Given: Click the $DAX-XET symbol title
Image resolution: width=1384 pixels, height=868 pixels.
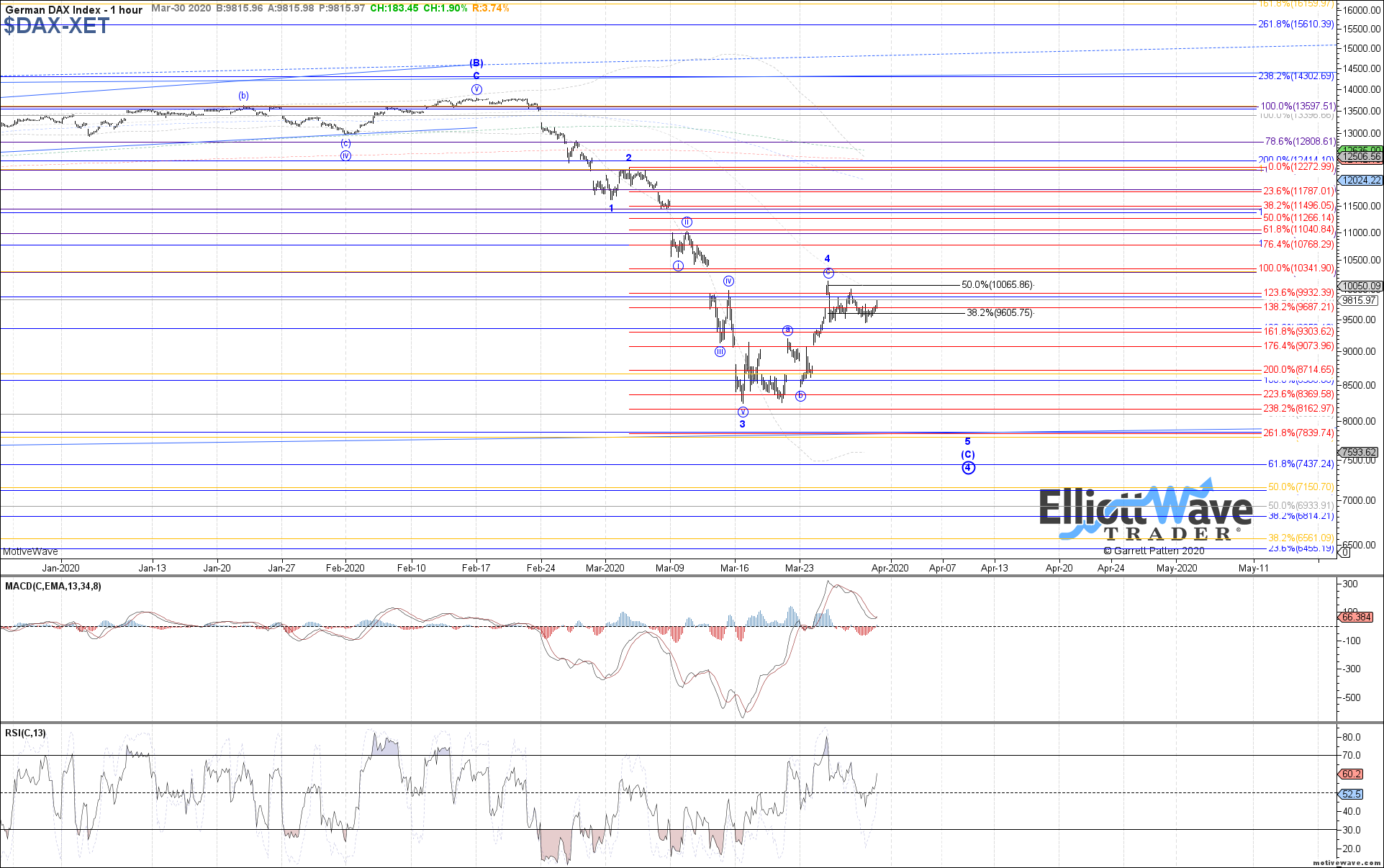Looking at the screenshot, I should pyautogui.click(x=56, y=26).
